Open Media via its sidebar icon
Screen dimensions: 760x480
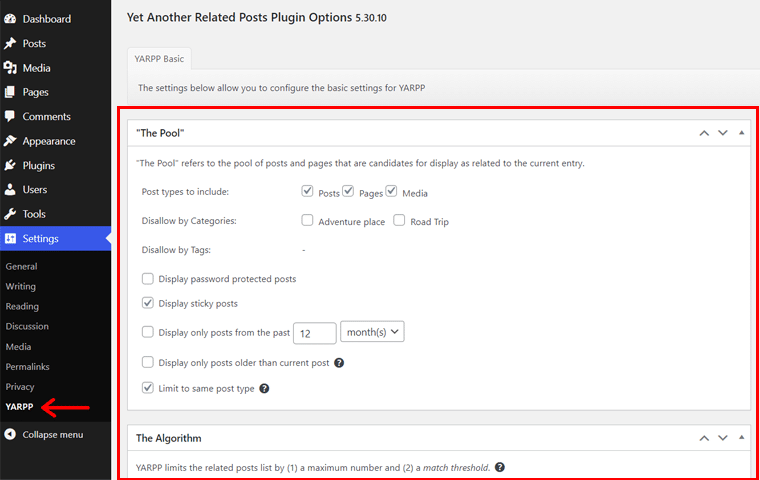(10, 68)
